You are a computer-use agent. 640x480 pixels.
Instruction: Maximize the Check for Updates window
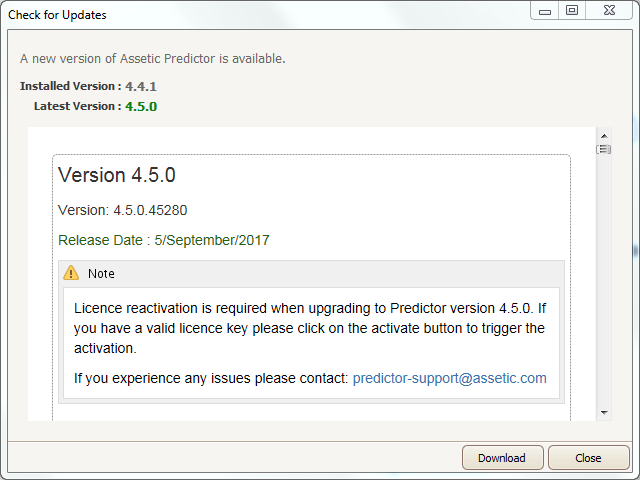pos(572,11)
